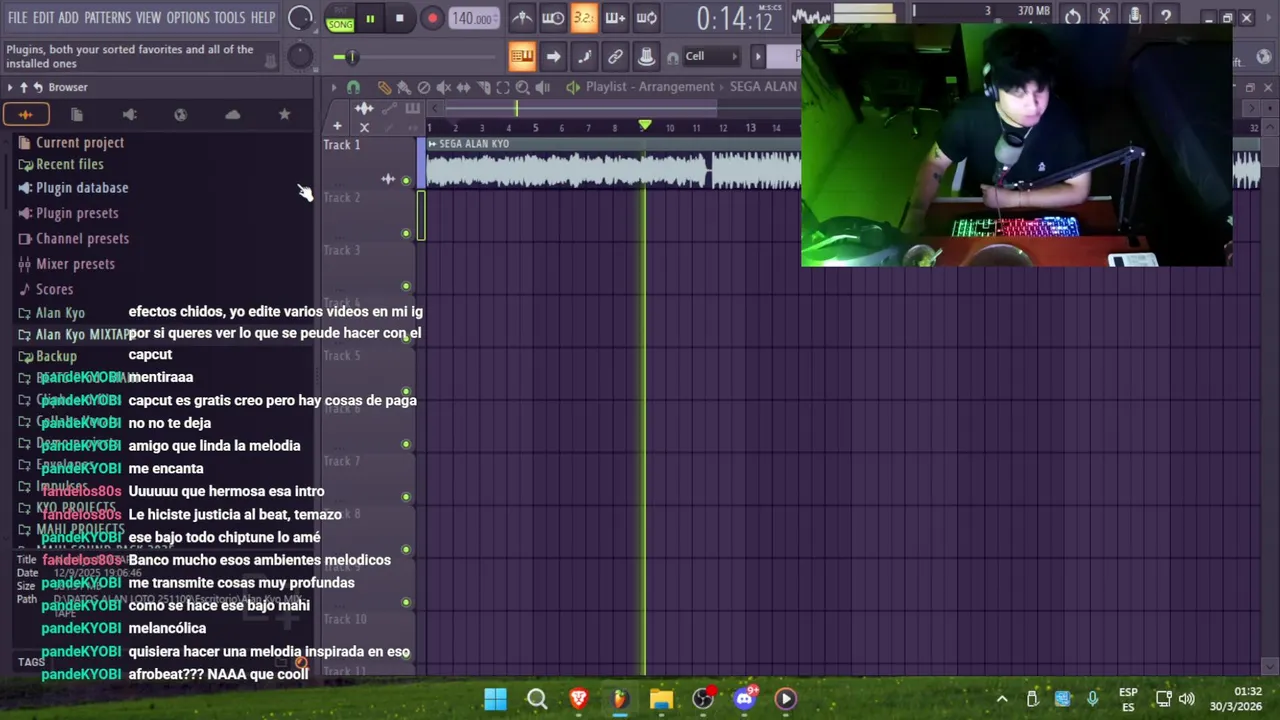Select the playlist Mute tool
Screen dimensions: 1280x720
point(443,88)
